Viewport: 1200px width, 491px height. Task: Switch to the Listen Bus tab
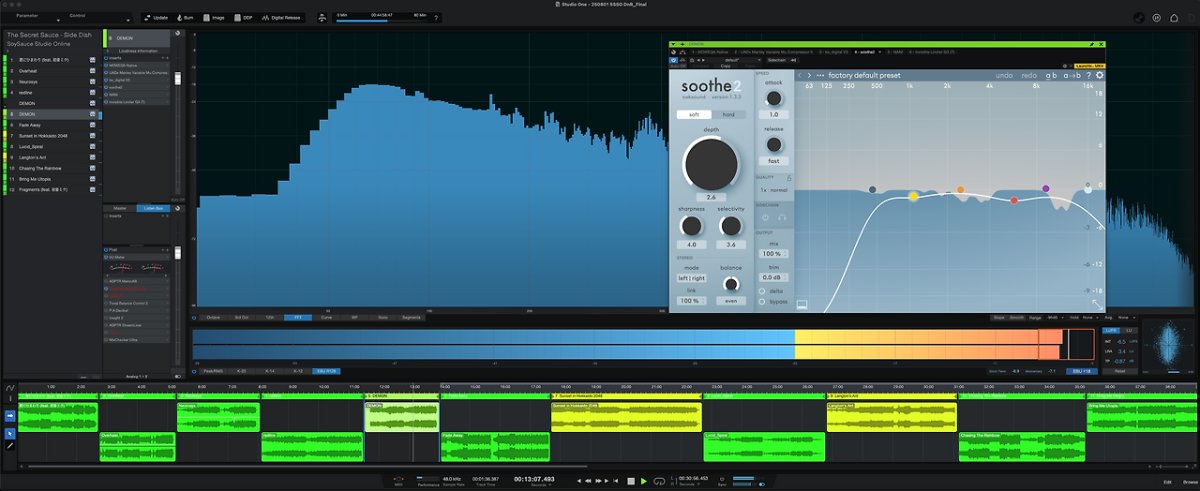(x=152, y=208)
